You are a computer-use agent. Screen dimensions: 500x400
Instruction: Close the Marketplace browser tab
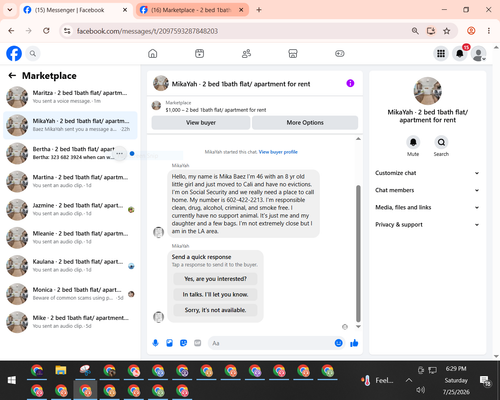pyautogui.click(x=241, y=10)
